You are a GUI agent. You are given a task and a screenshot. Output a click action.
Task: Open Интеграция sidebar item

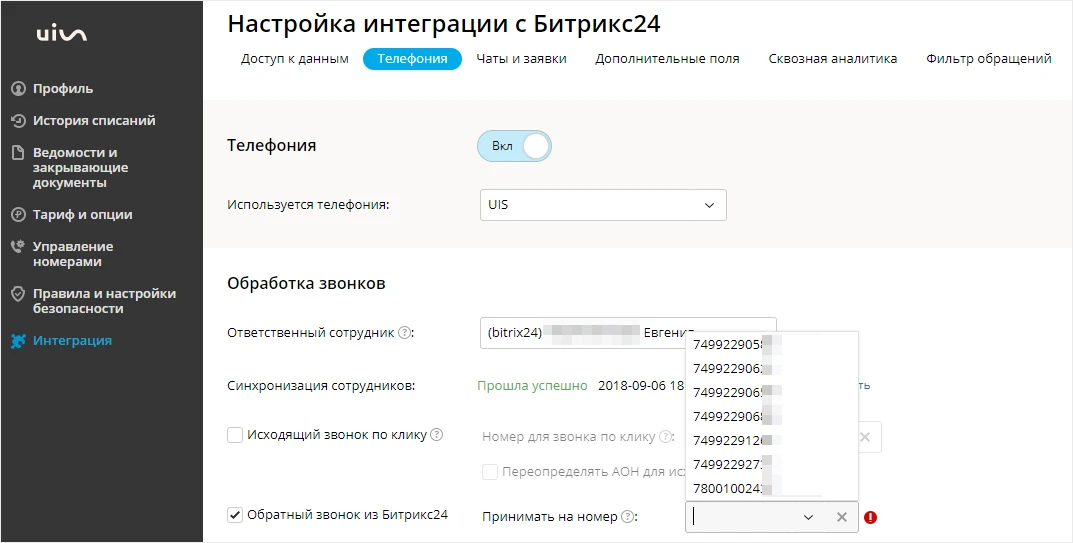click(x=73, y=341)
